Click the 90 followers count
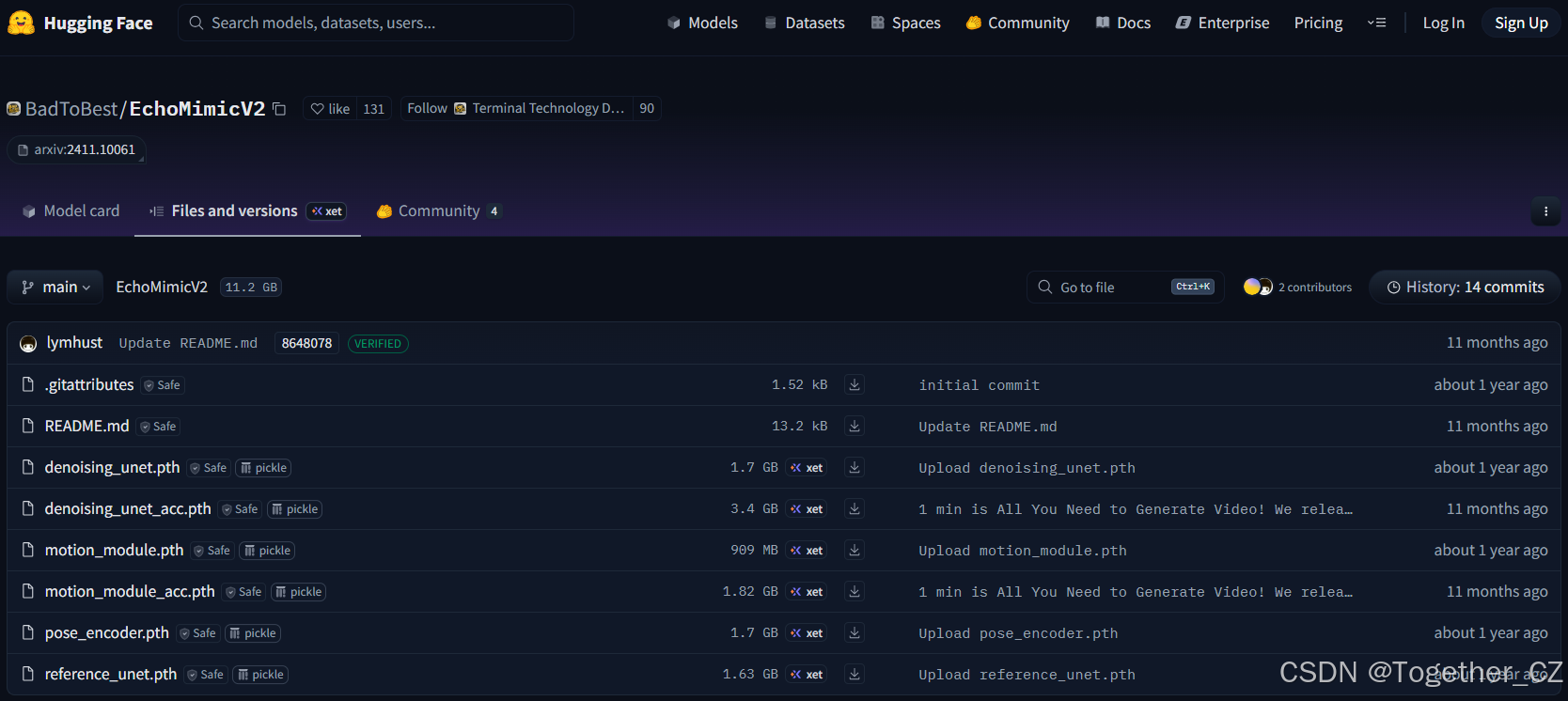The height and width of the screenshot is (701, 1568). click(647, 108)
